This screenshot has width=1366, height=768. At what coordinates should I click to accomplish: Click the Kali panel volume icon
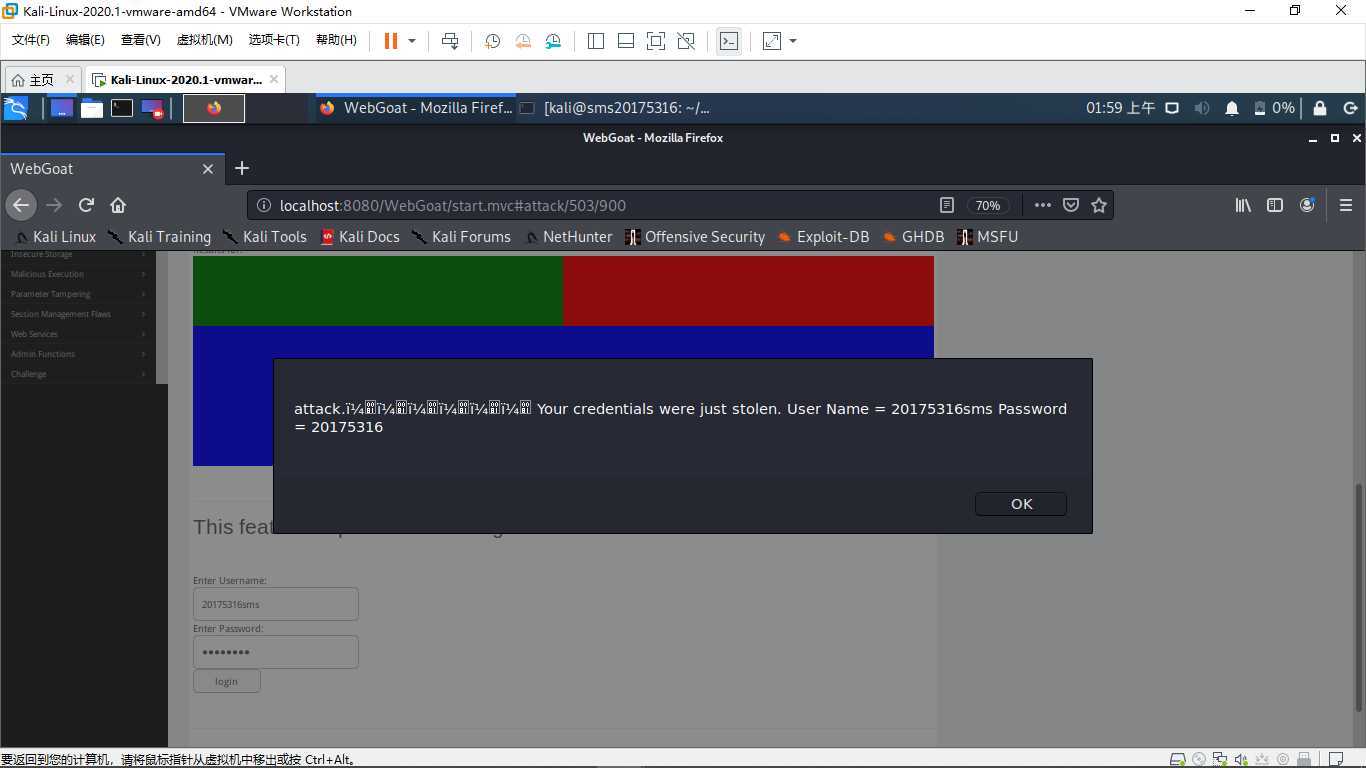(1202, 108)
